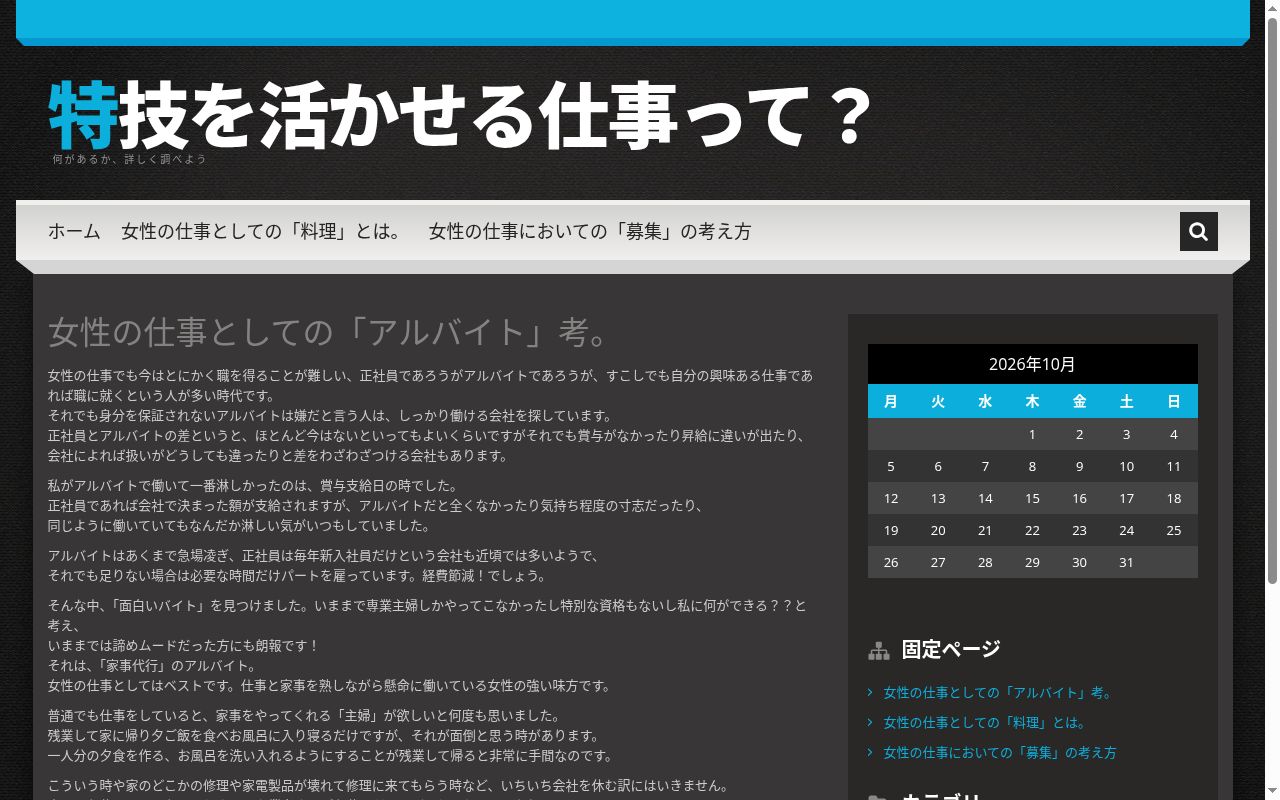1280x800 pixels.
Task: Select calendar date 18
Action: tap(1174, 498)
